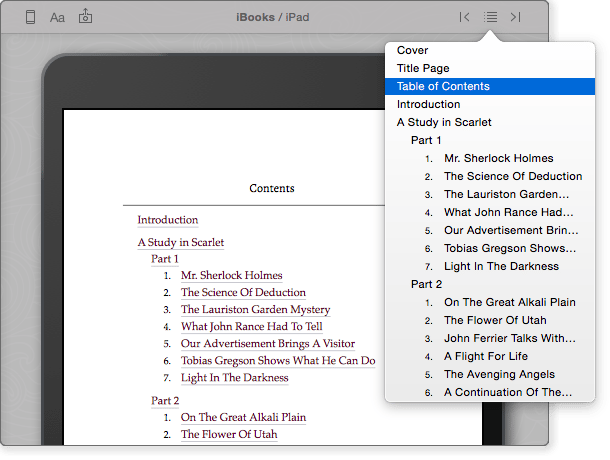Select Light In The Darkness popup entry

490,266
